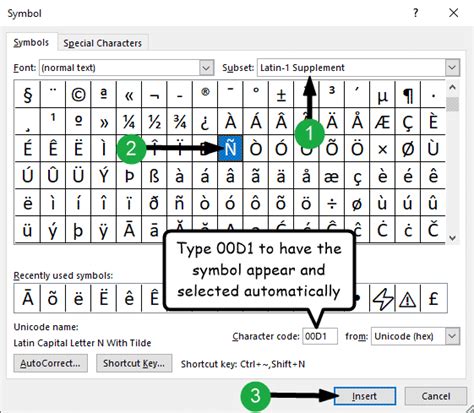Image resolution: width=474 pixels, height=413 pixels.
Task: Select the degree ° symbol
Action: pyautogui.click(x=256, y=95)
